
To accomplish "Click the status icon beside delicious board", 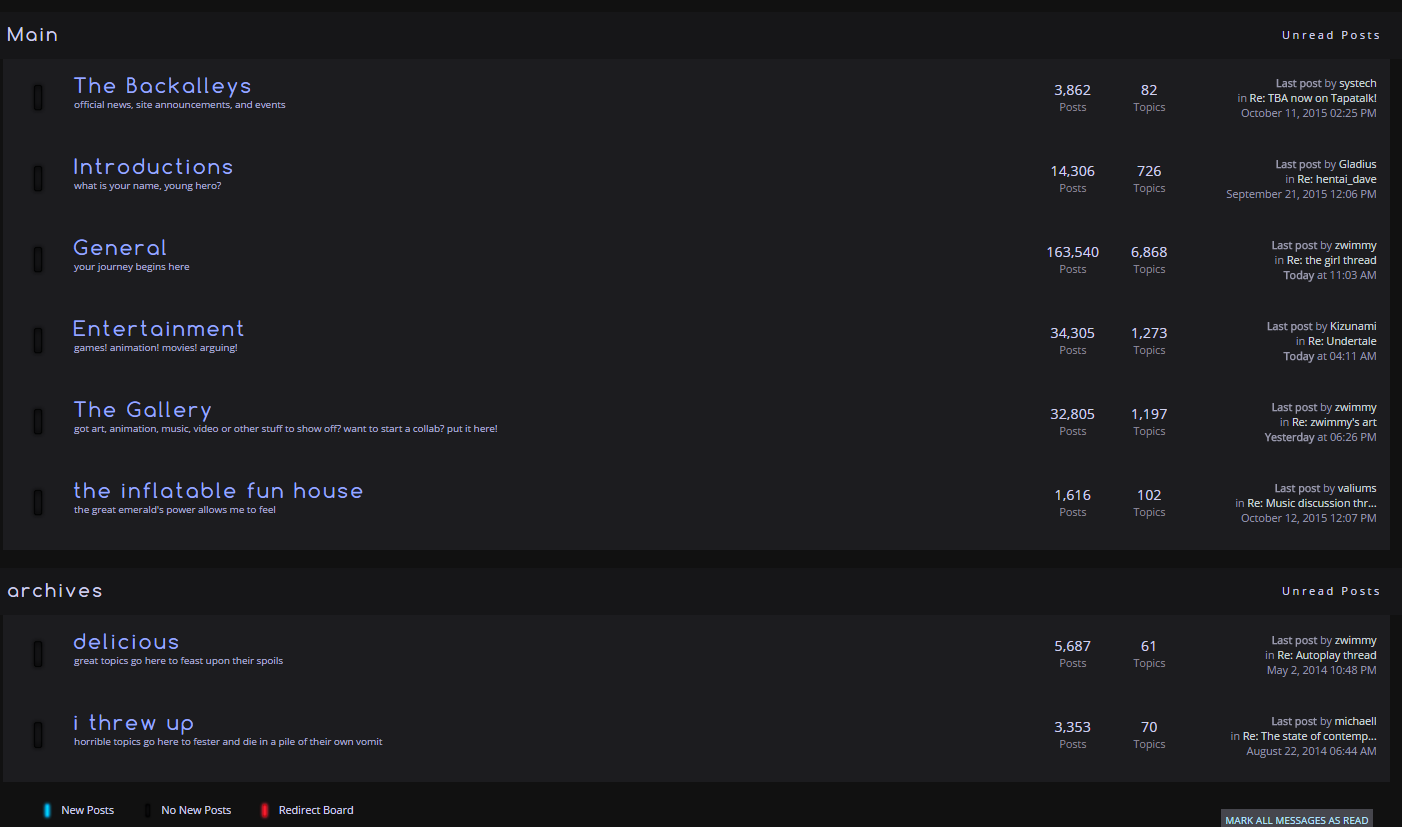I will coord(38,654).
